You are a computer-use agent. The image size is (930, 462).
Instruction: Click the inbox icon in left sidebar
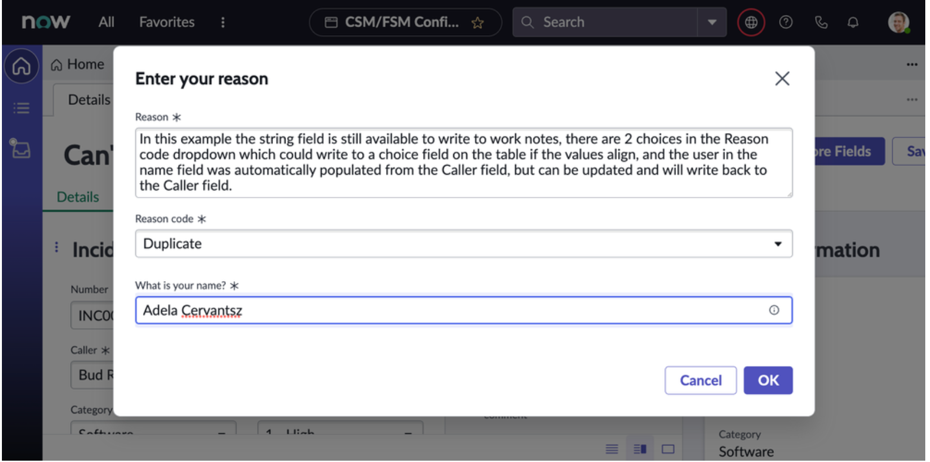tap(21, 149)
